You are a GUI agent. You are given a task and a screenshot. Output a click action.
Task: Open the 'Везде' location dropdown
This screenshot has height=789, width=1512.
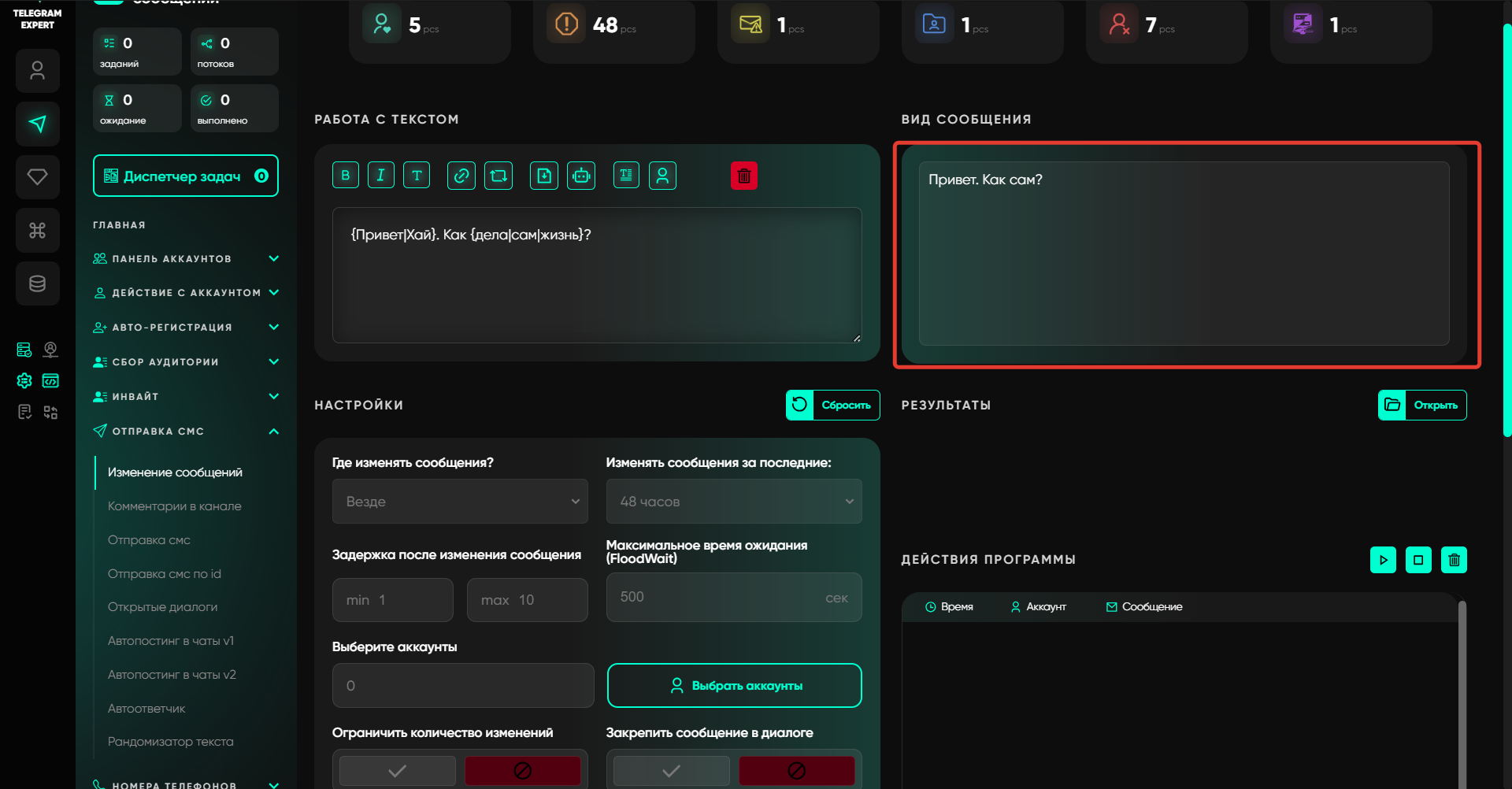point(460,502)
